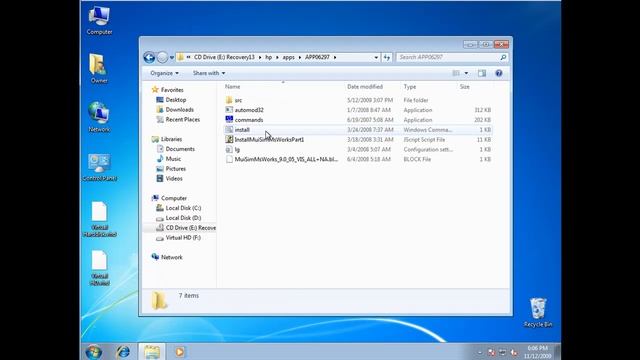Viewport: 640px width, 360px height.
Task: Select Computer in navigation pane
Action: [x=174, y=198]
